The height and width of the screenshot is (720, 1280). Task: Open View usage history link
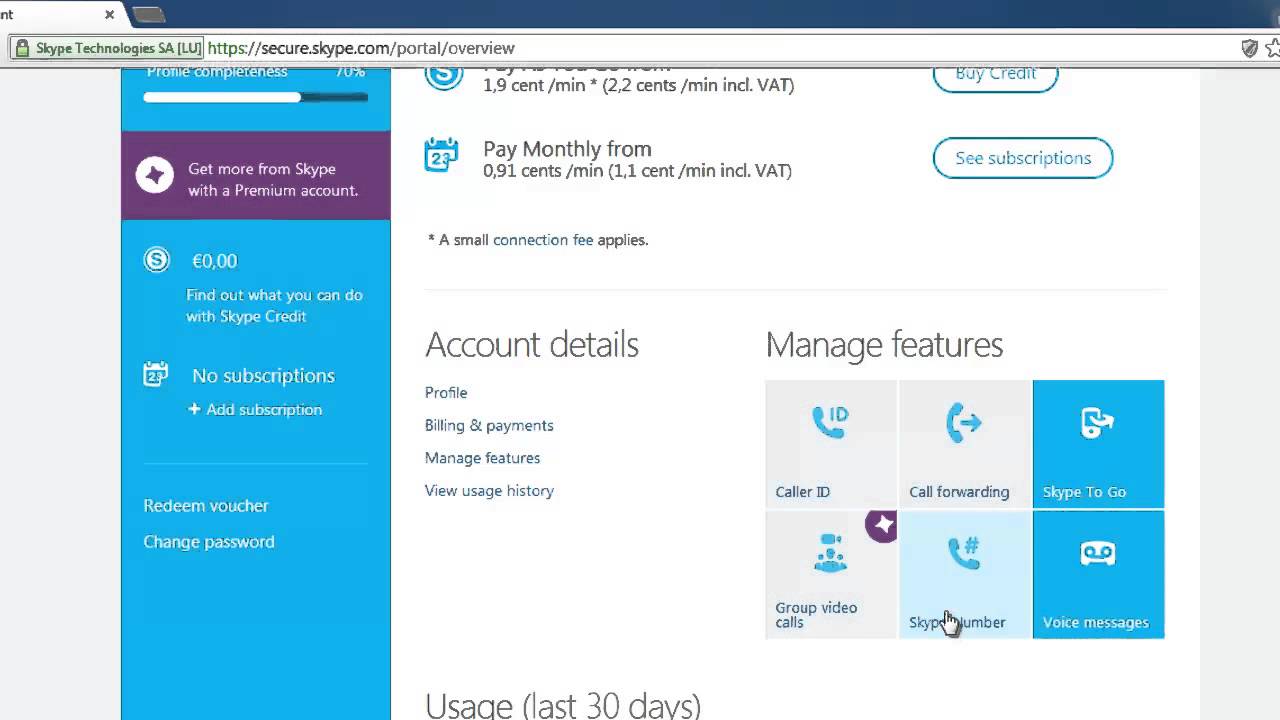(x=489, y=491)
